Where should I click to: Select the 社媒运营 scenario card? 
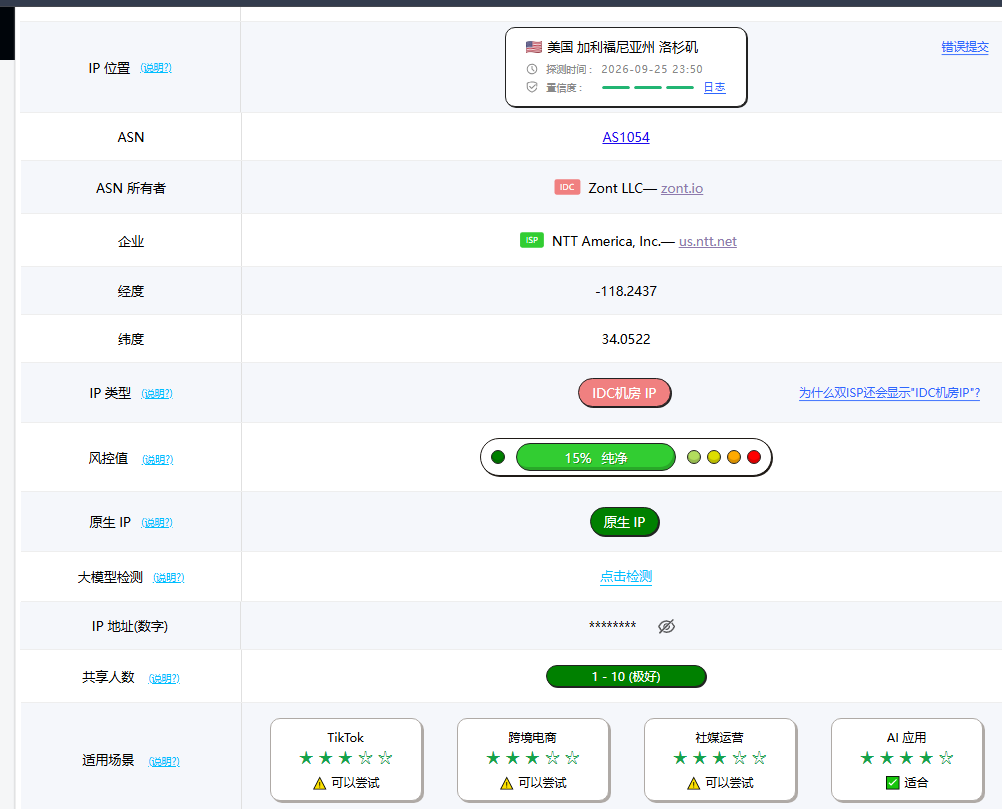click(720, 759)
